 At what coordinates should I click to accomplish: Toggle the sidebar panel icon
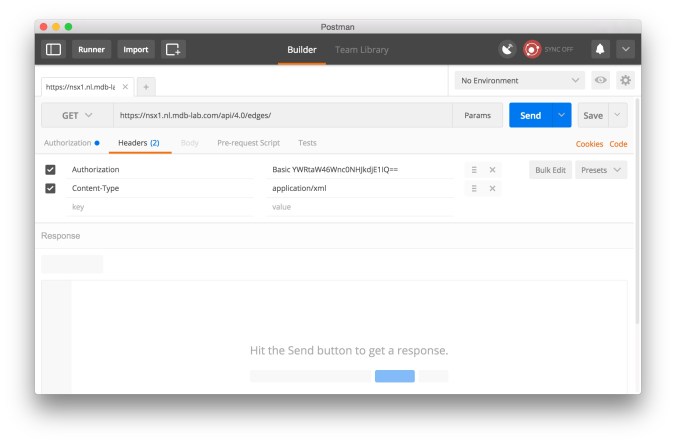tap(54, 49)
